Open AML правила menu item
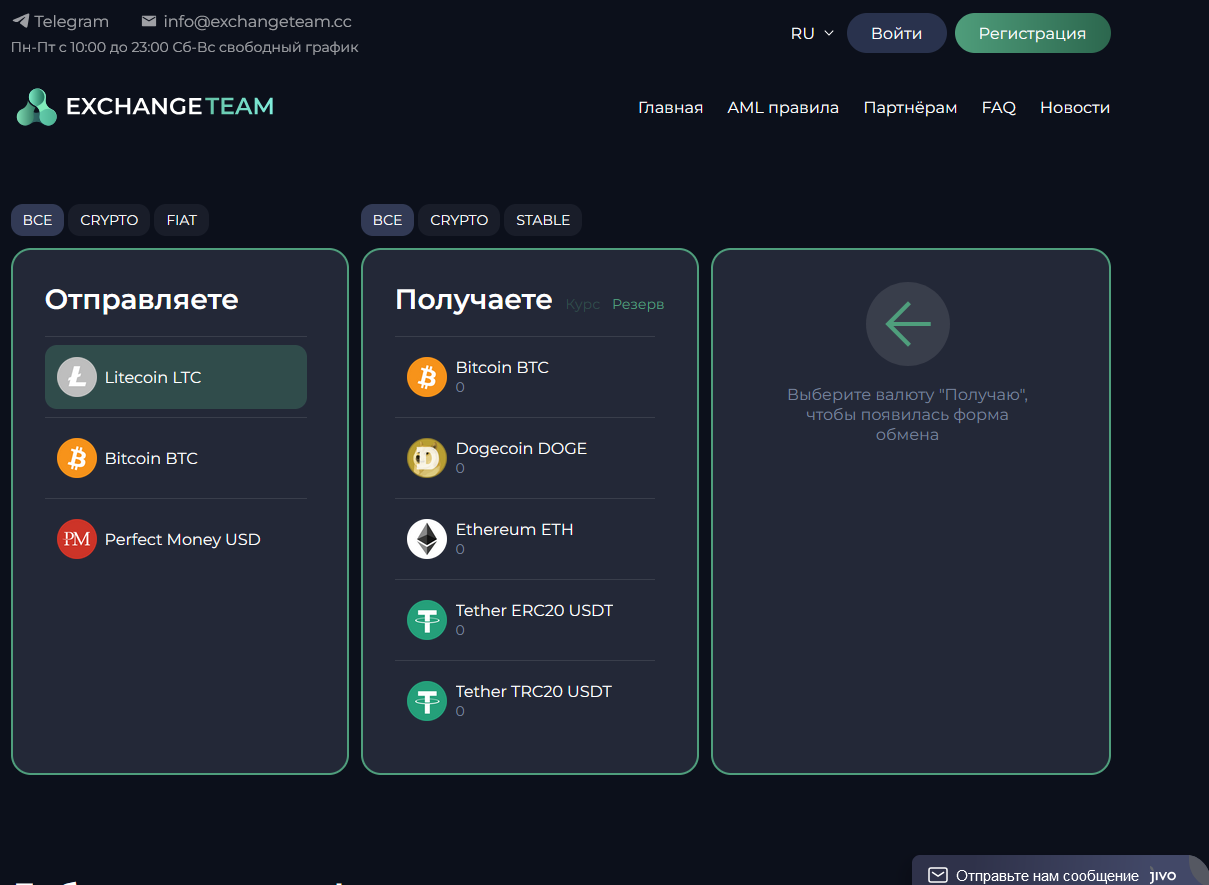Screen dimensions: 1209x885 pyautogui.click(x=783, y=108)
